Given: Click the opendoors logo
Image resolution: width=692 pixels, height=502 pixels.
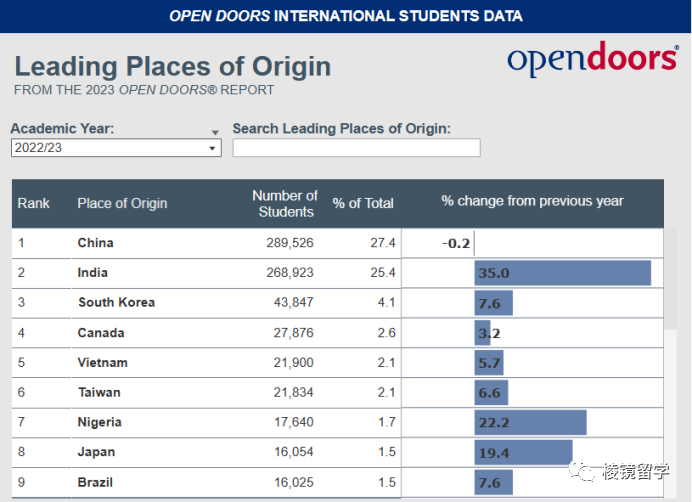Looking at the screenshot, I should tap(592, 60).
